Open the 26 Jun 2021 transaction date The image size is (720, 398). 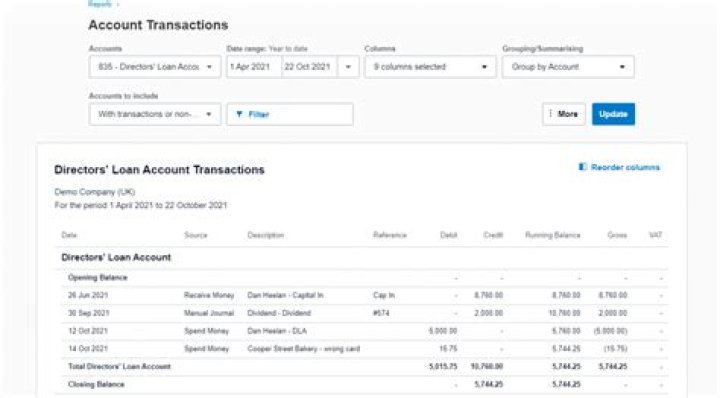coord(88,295)
